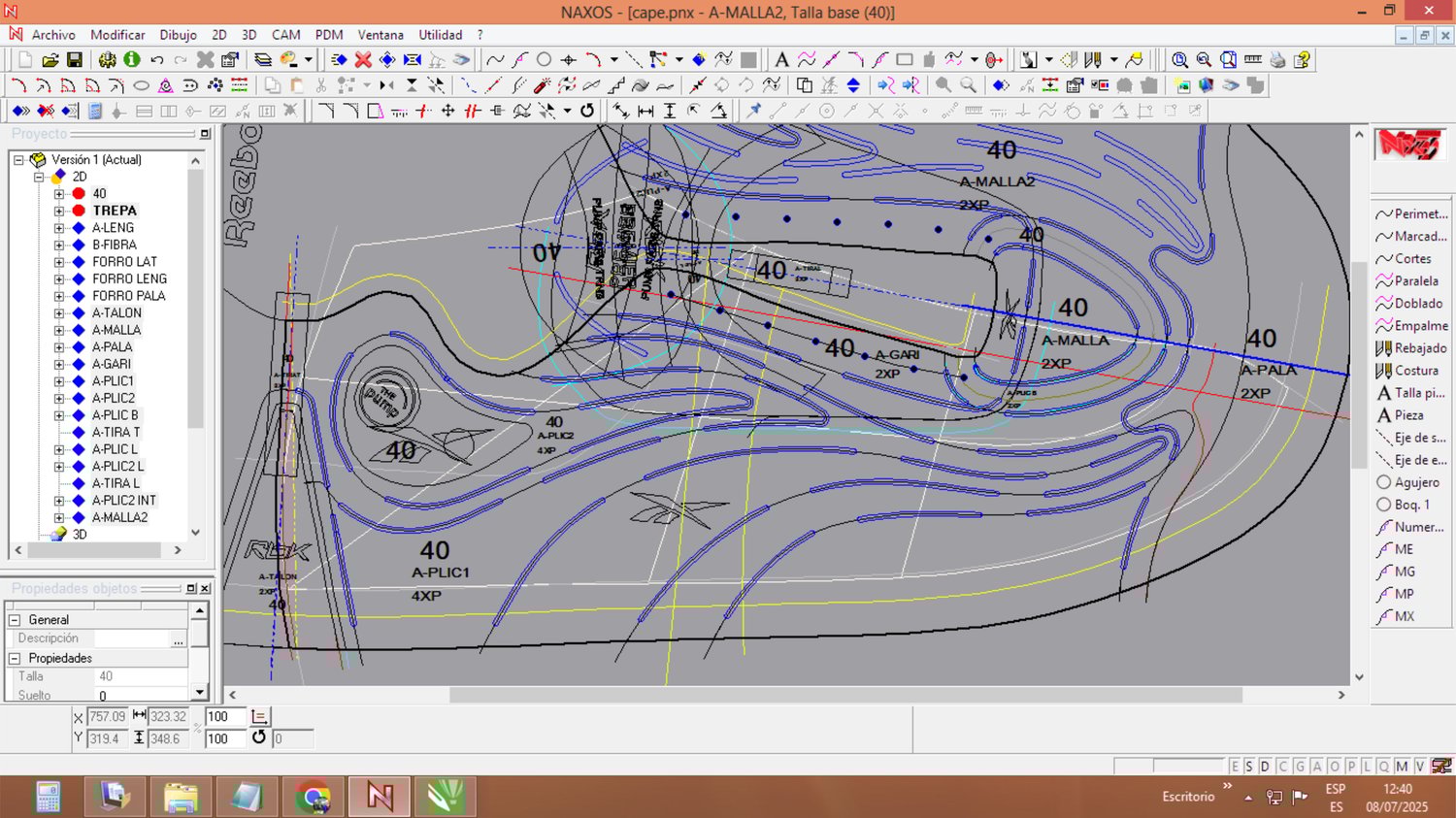Click the printer icon in toolbar
This screenshot has height=818, width=1456.
pos(1277,60)
